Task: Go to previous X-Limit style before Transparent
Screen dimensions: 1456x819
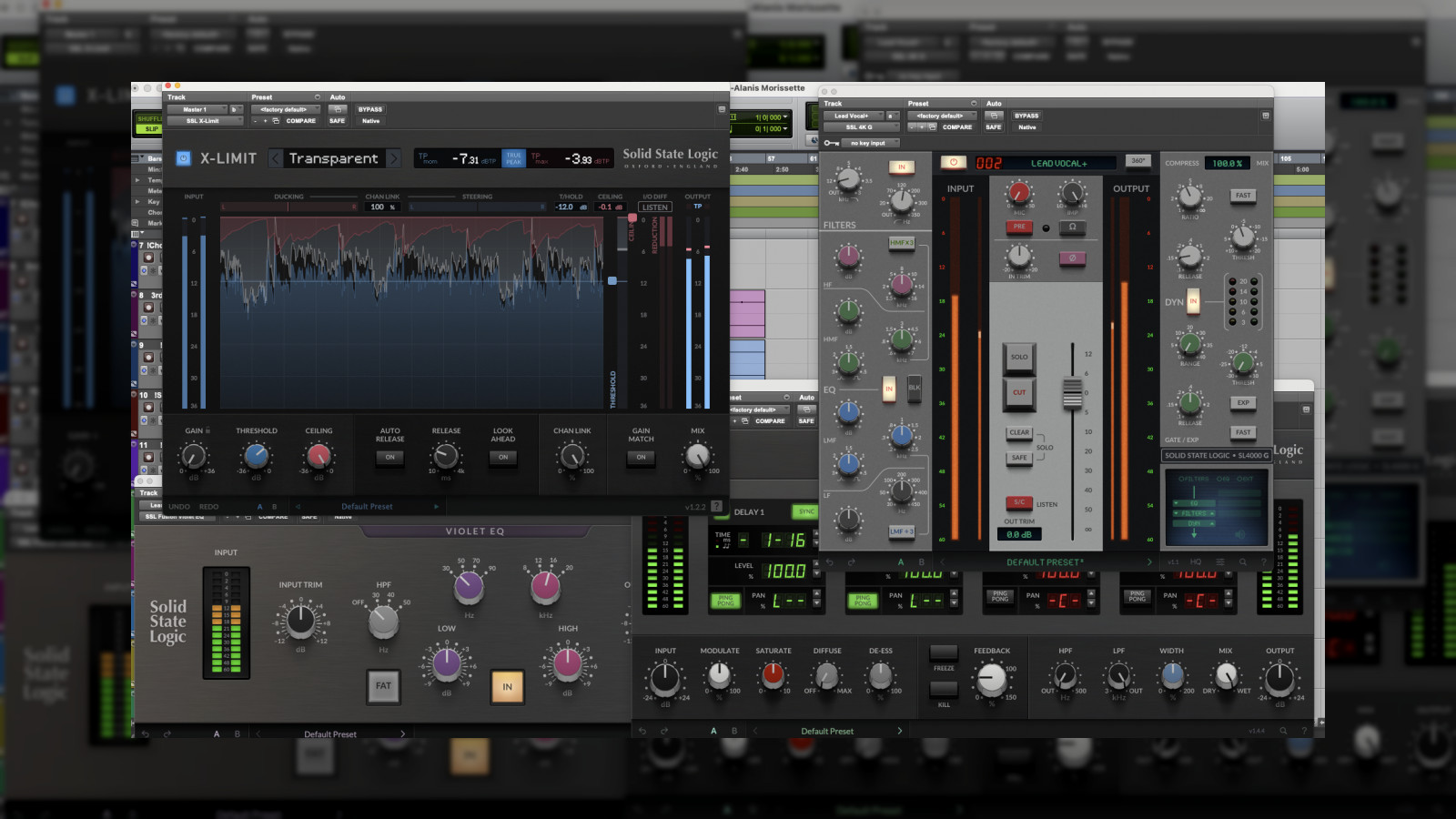Action: (x=276, y=158)
